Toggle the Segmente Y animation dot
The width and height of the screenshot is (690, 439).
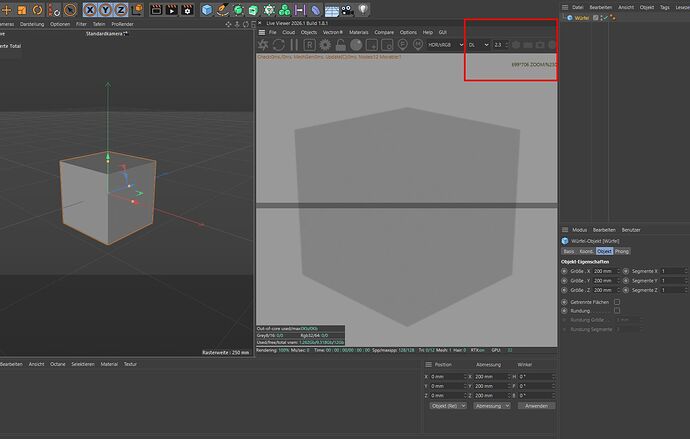pyautogui.click(x=626, y=281)
